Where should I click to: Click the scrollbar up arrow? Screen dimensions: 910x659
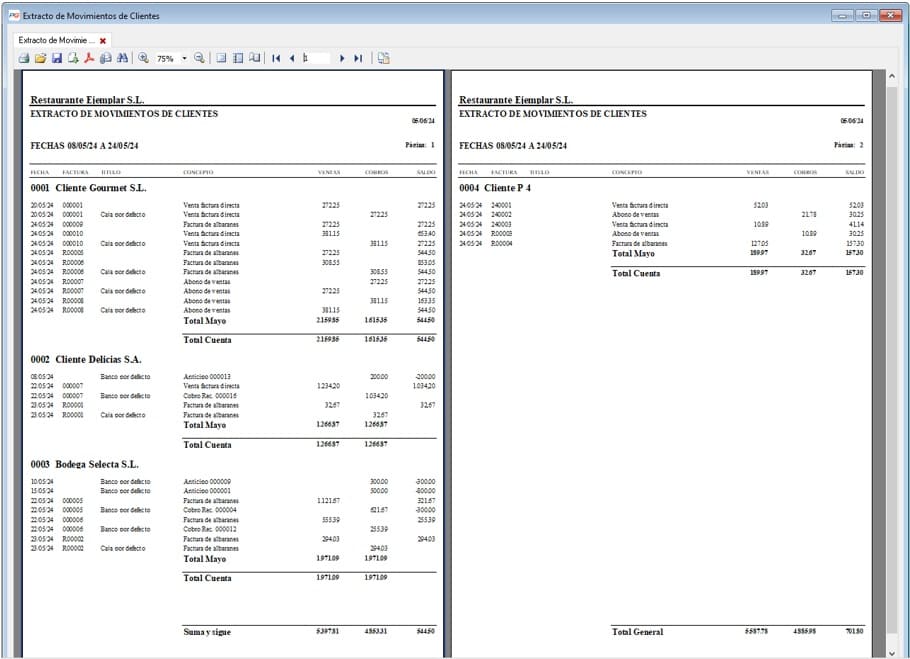(891, 76)
